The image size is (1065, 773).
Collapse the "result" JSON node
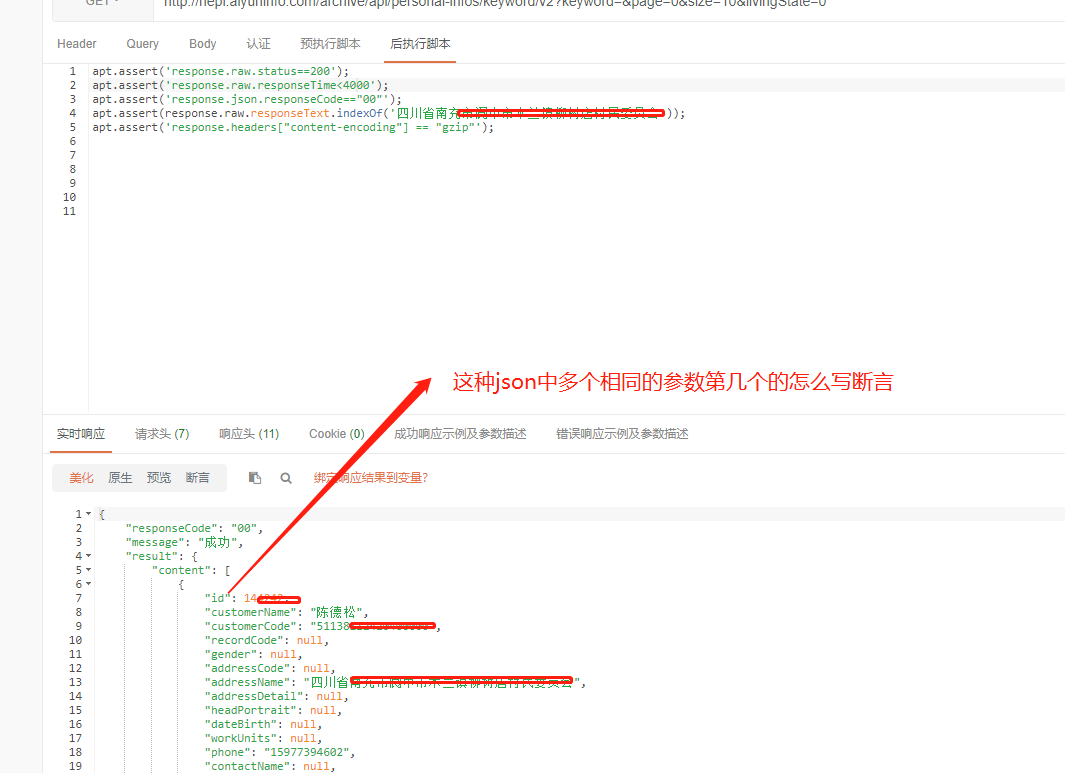pyautogui.click(x=88, y=556)
